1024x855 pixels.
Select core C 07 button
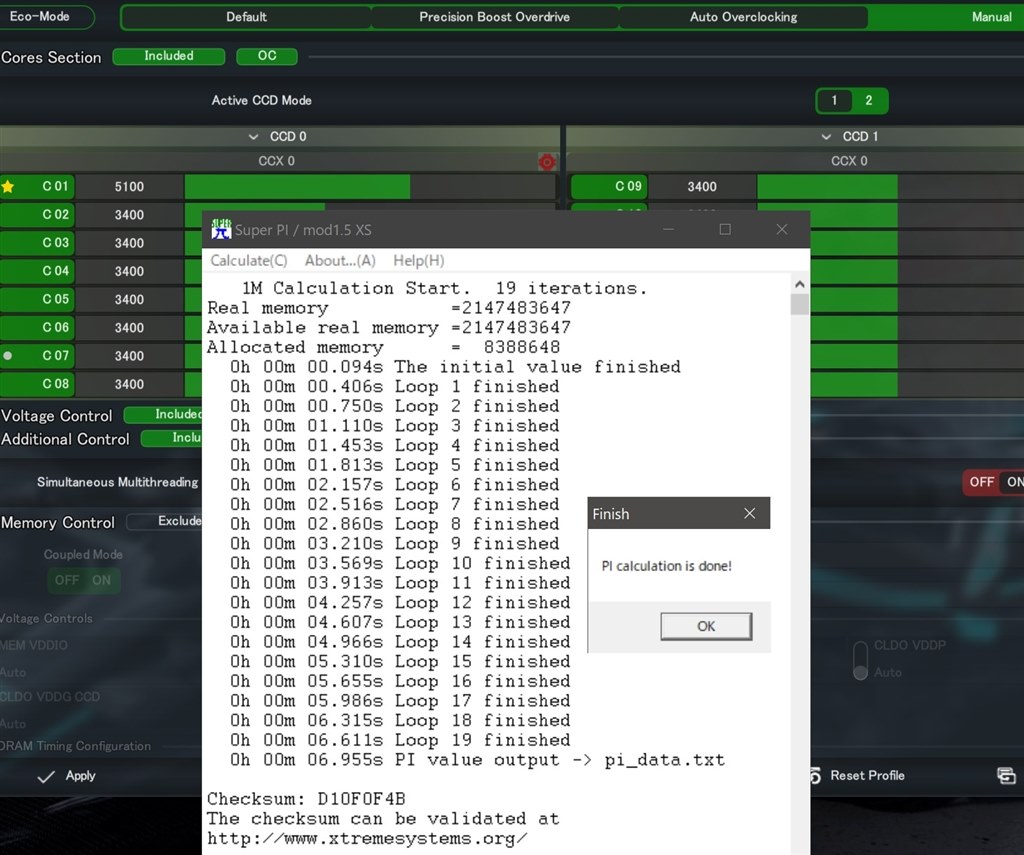pos(37,356)
